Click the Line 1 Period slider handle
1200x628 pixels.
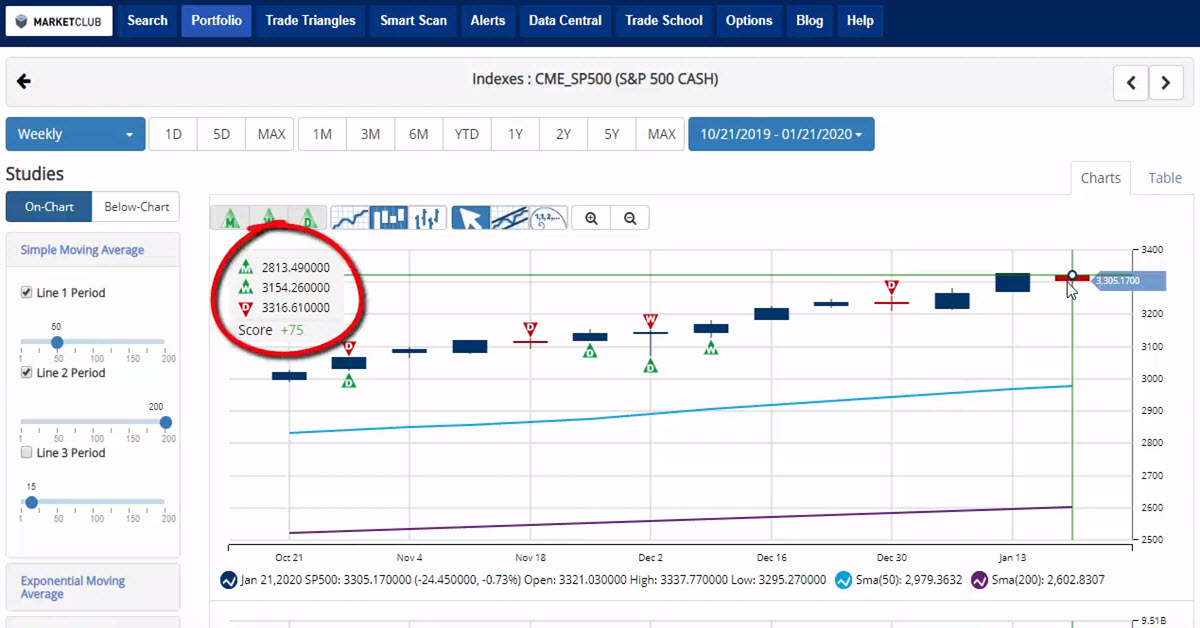pos(57,342)
